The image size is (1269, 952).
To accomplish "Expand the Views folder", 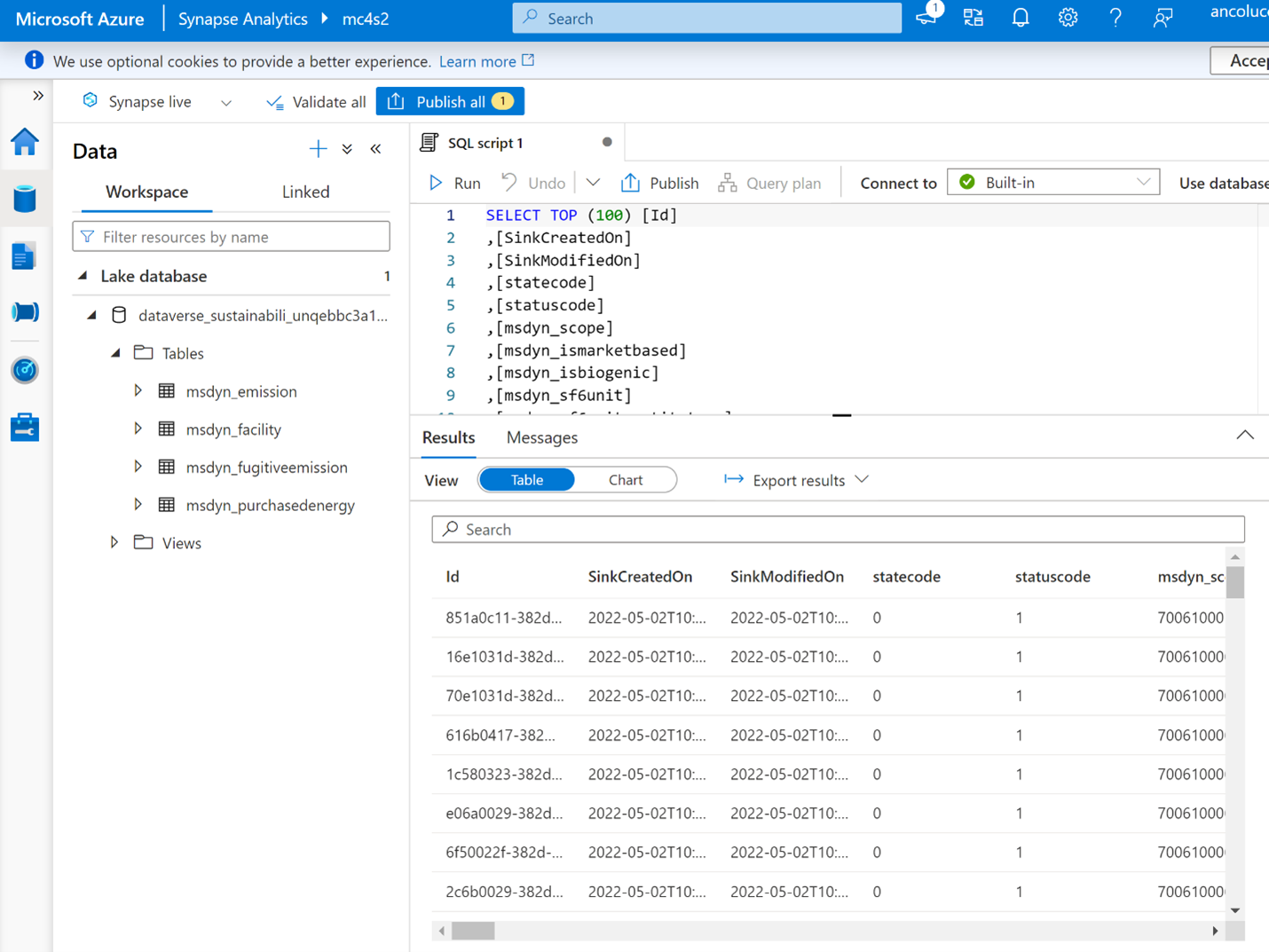I will pyautogui.click(x=114, y=543).
